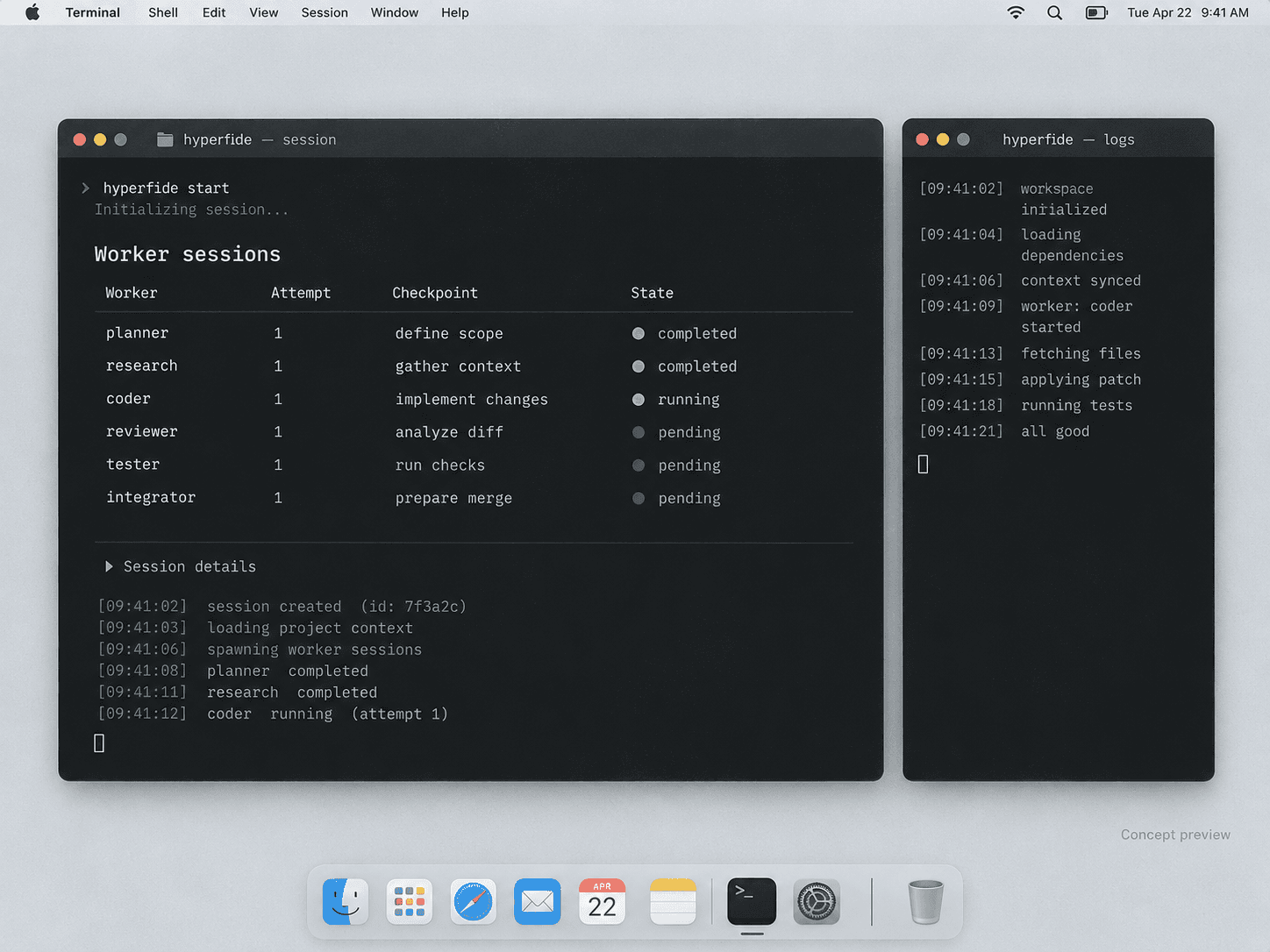1270x952 pixels.
Task: Click the cursor block in session window
Action: tap(99, 743)
